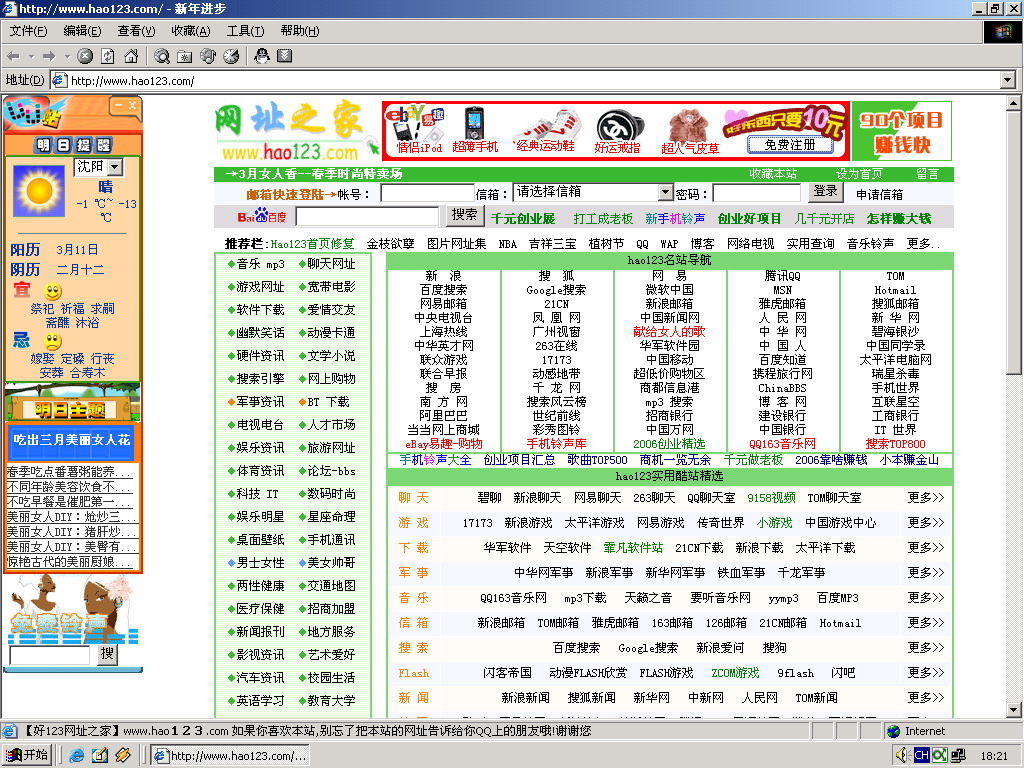Click the speaker volume tray icon
This screenshot has height=768, width=1024.
903,756
